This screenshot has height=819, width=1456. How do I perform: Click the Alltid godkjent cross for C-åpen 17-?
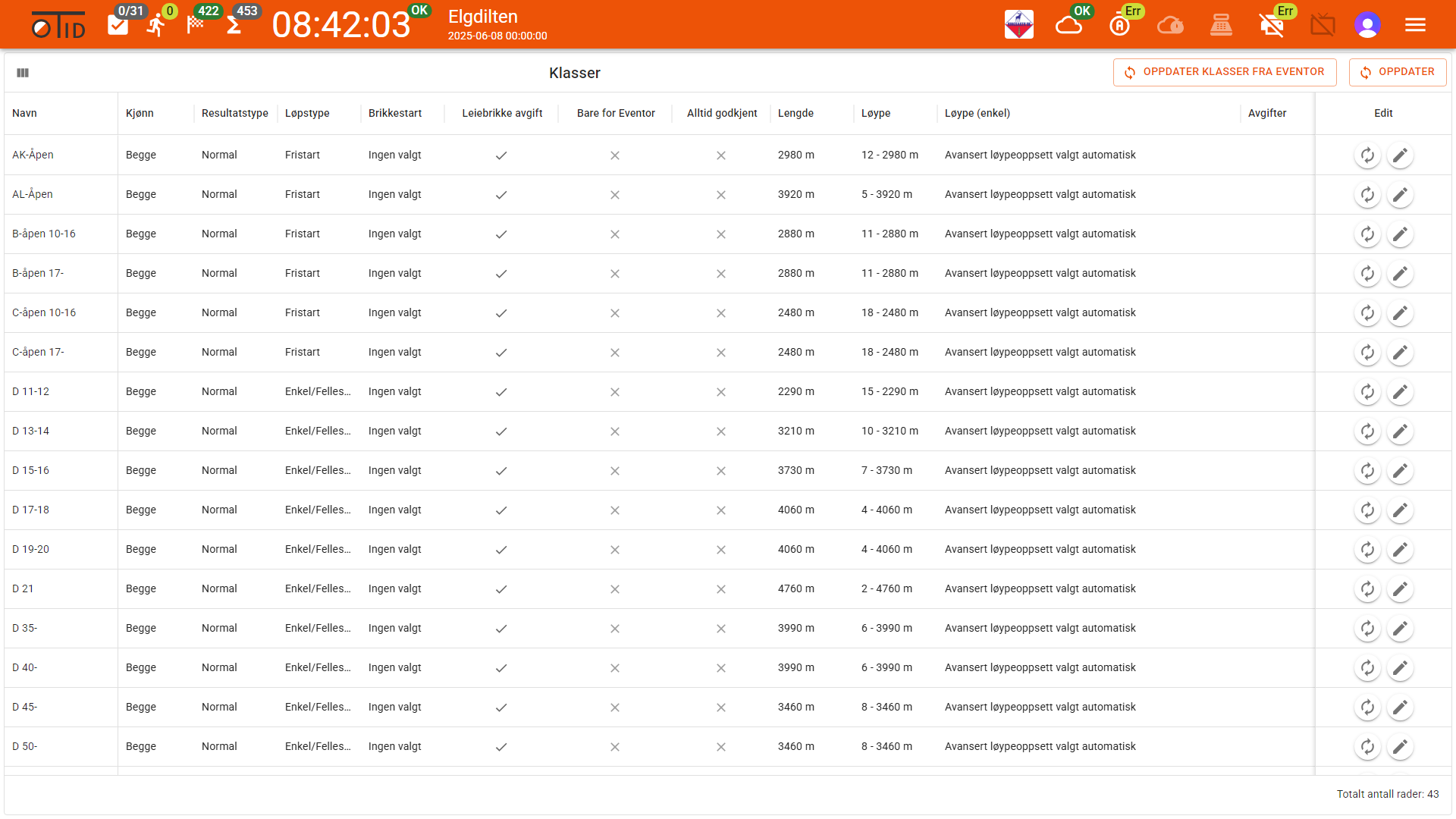pyautogui.click(x=721, y=353)
